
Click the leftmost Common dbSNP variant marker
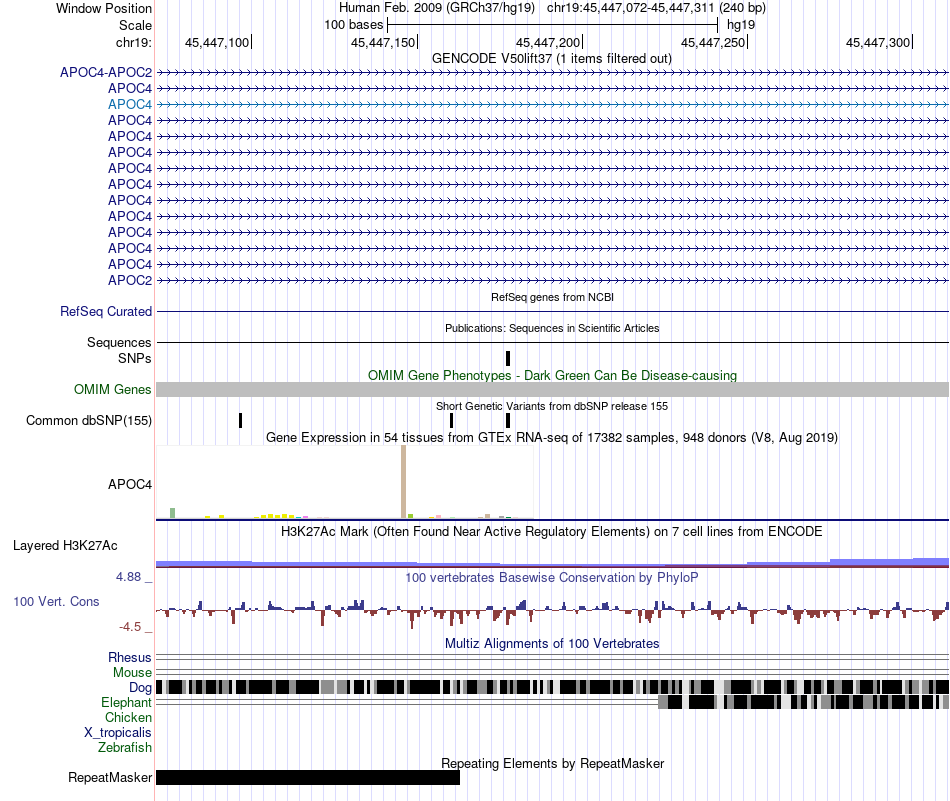(241, 420)
